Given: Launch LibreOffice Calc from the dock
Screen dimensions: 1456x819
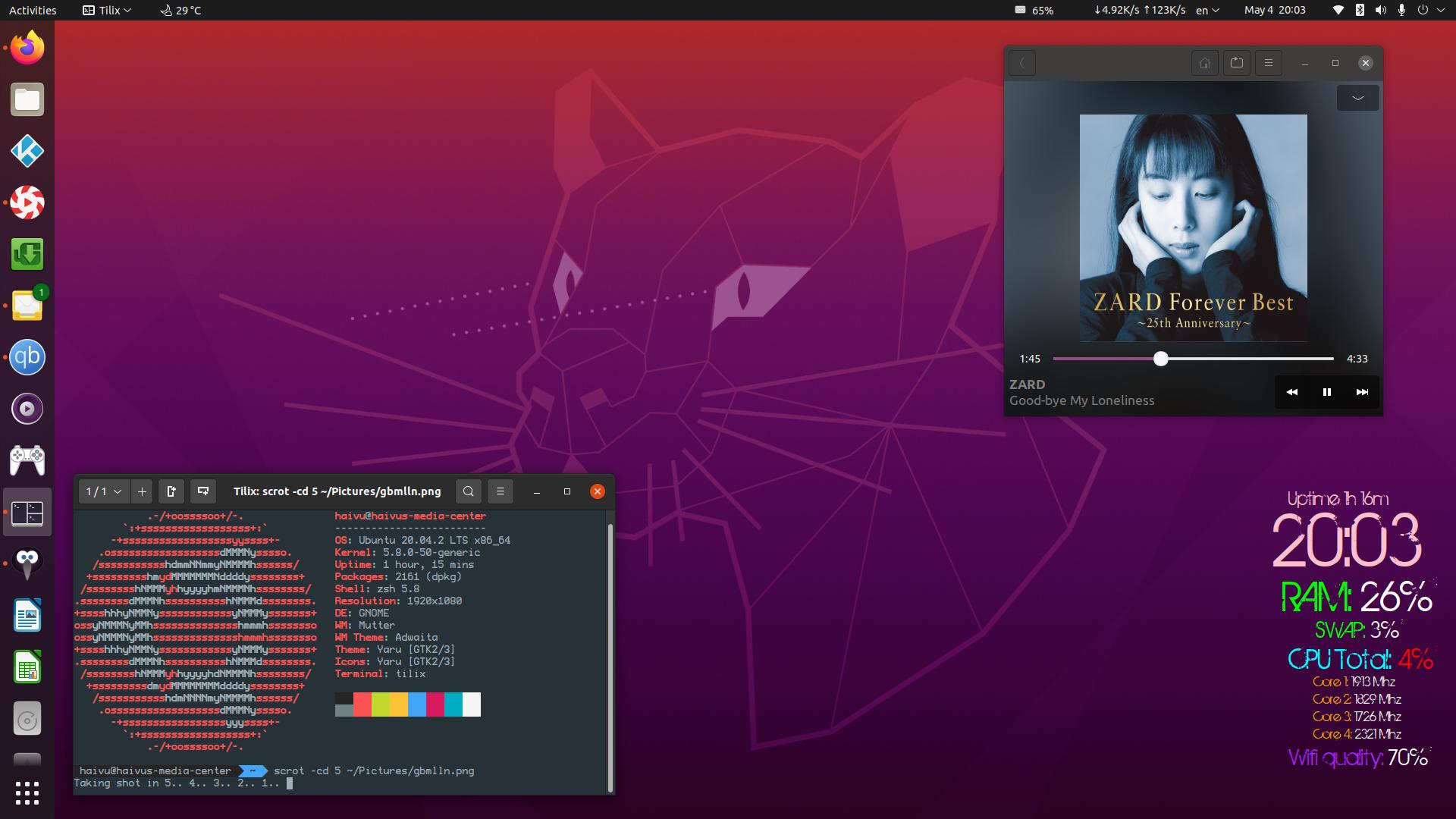Looking at the screenshot, I should [x=27, y=667].
